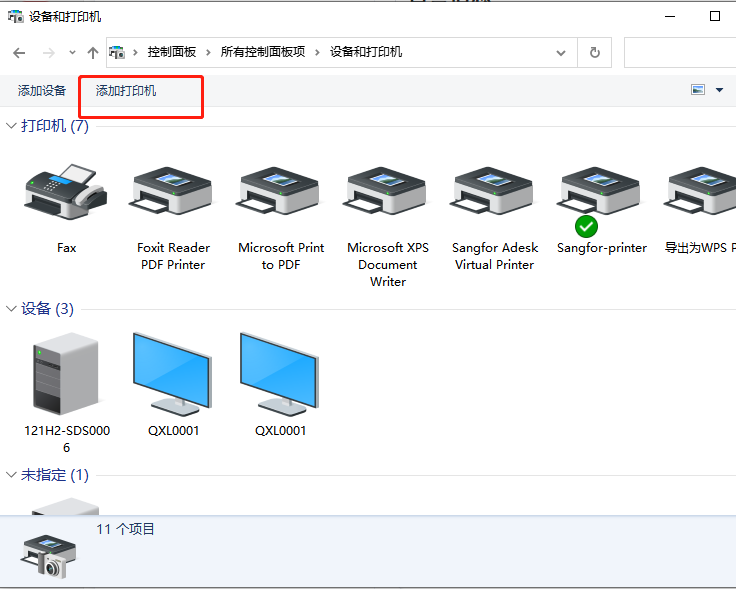736x589 pixels.
Task: Open recent locations dropdown arrow
Action: [x=72, y=53]
